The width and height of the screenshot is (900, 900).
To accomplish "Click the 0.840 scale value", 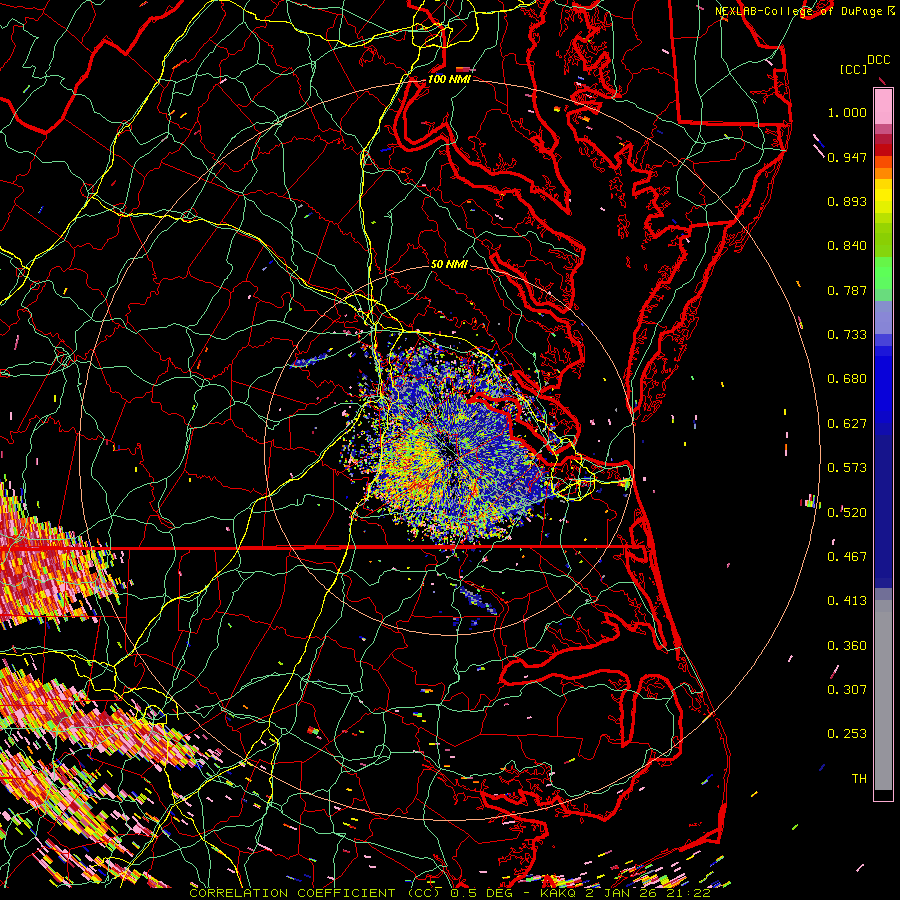I will tap(847, 246).
